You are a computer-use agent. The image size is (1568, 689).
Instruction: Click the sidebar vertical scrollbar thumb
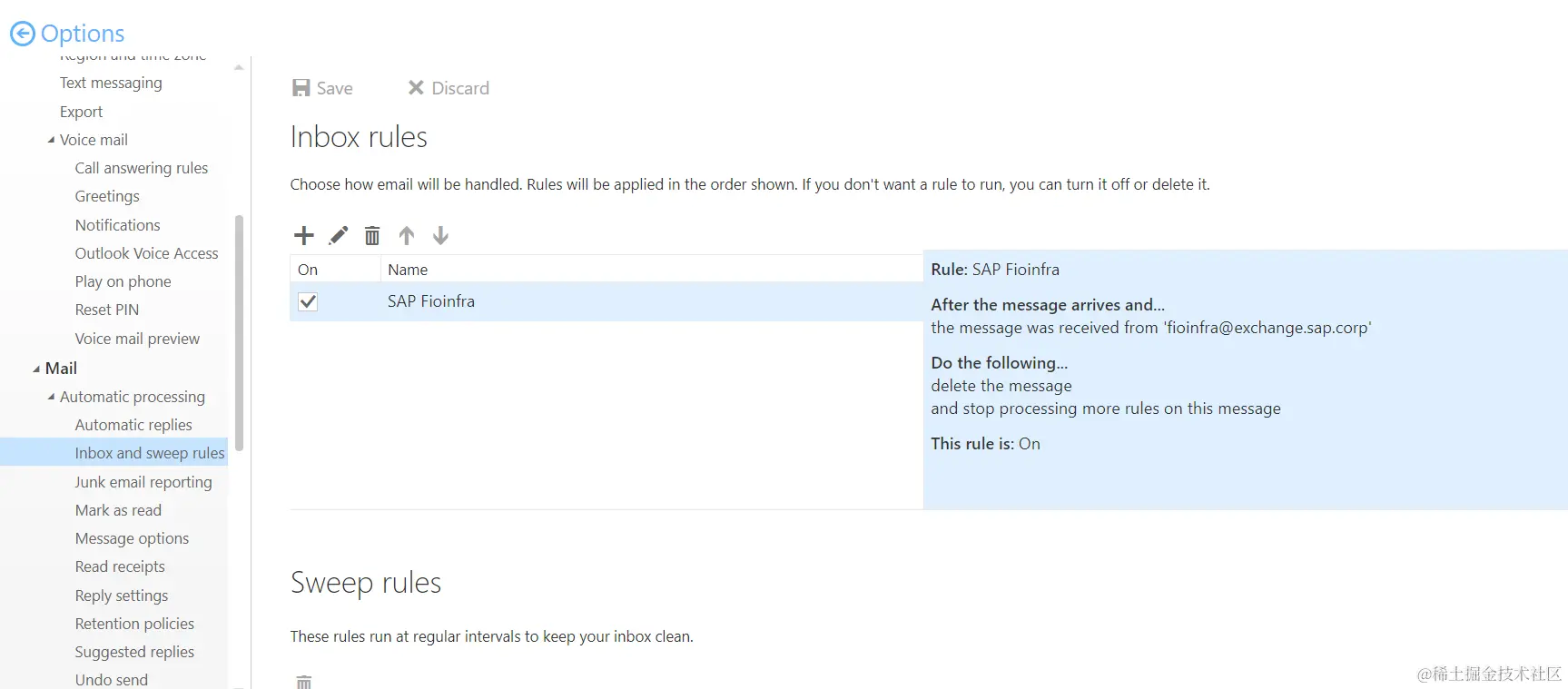239,332
